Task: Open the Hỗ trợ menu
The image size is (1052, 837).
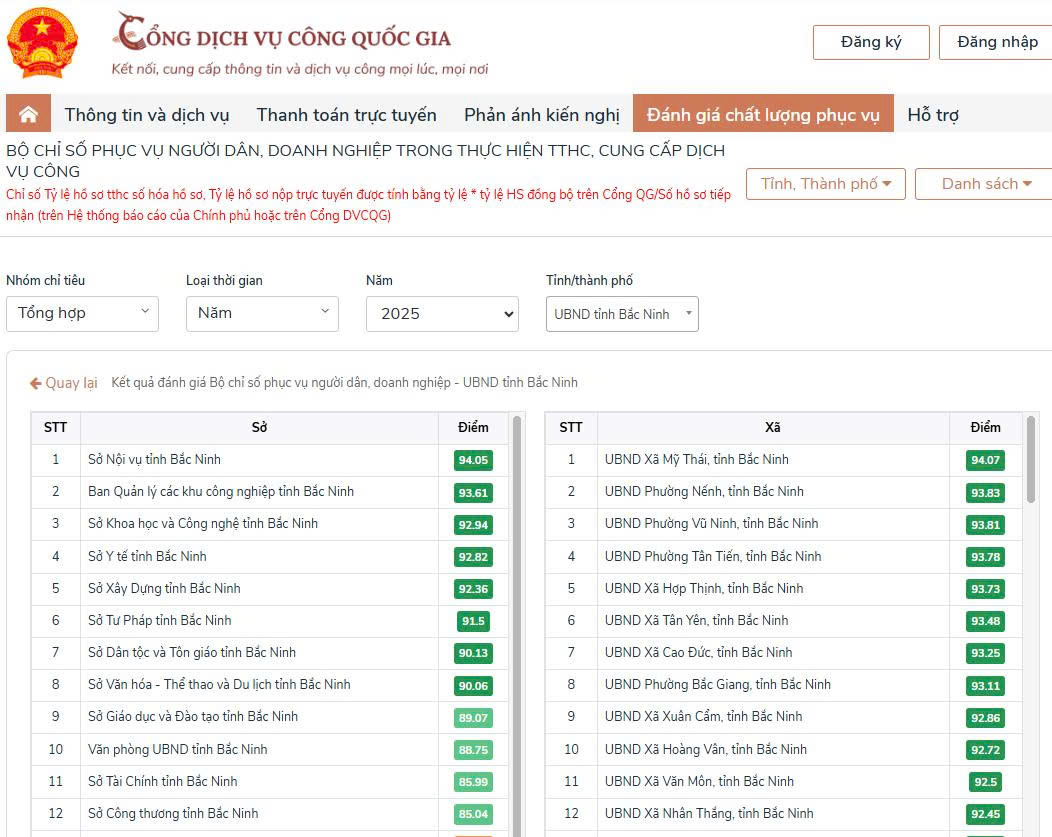Action: point(932,115)
